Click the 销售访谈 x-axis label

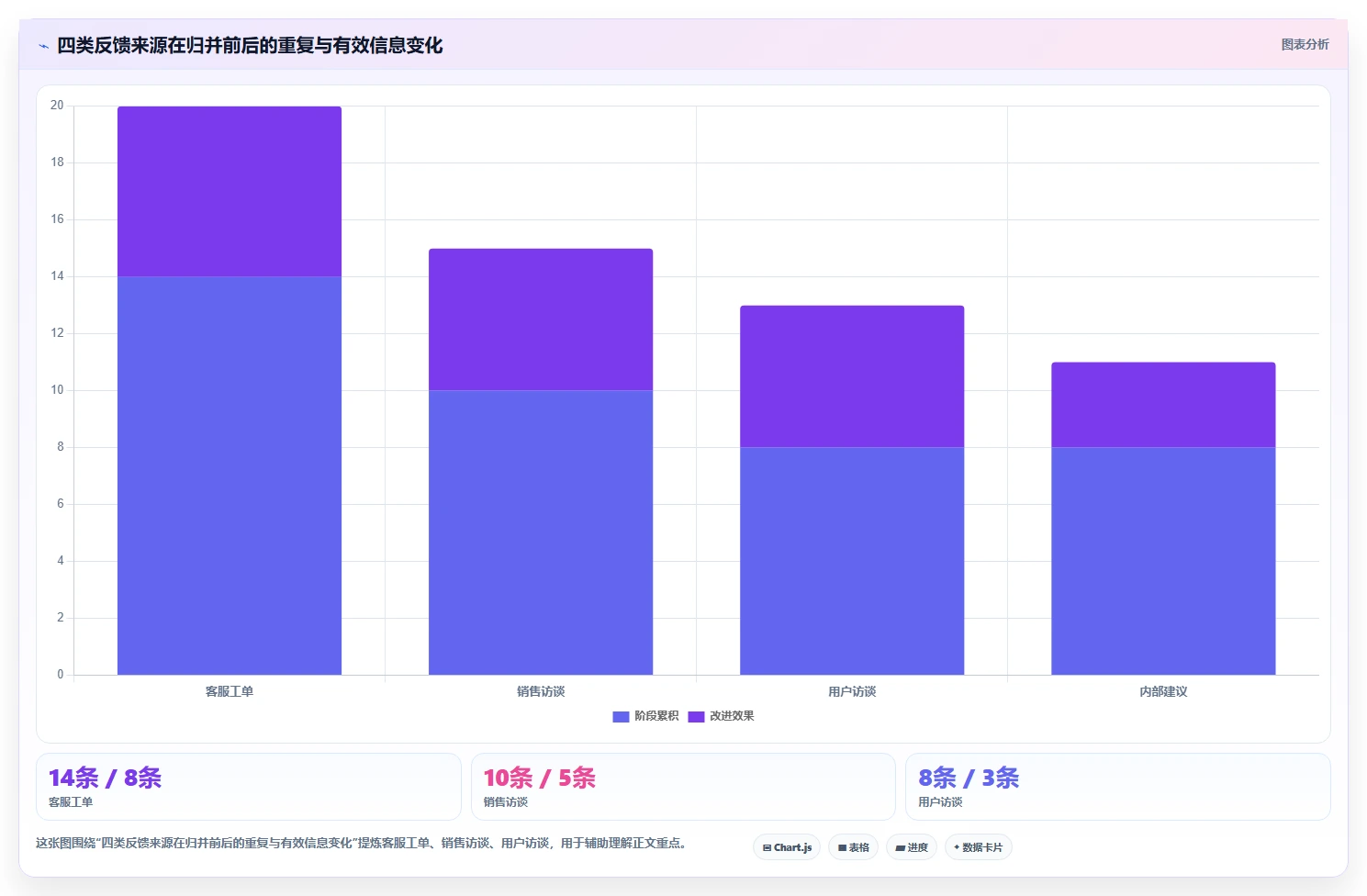pyautogui.click(x=541, y=691)
